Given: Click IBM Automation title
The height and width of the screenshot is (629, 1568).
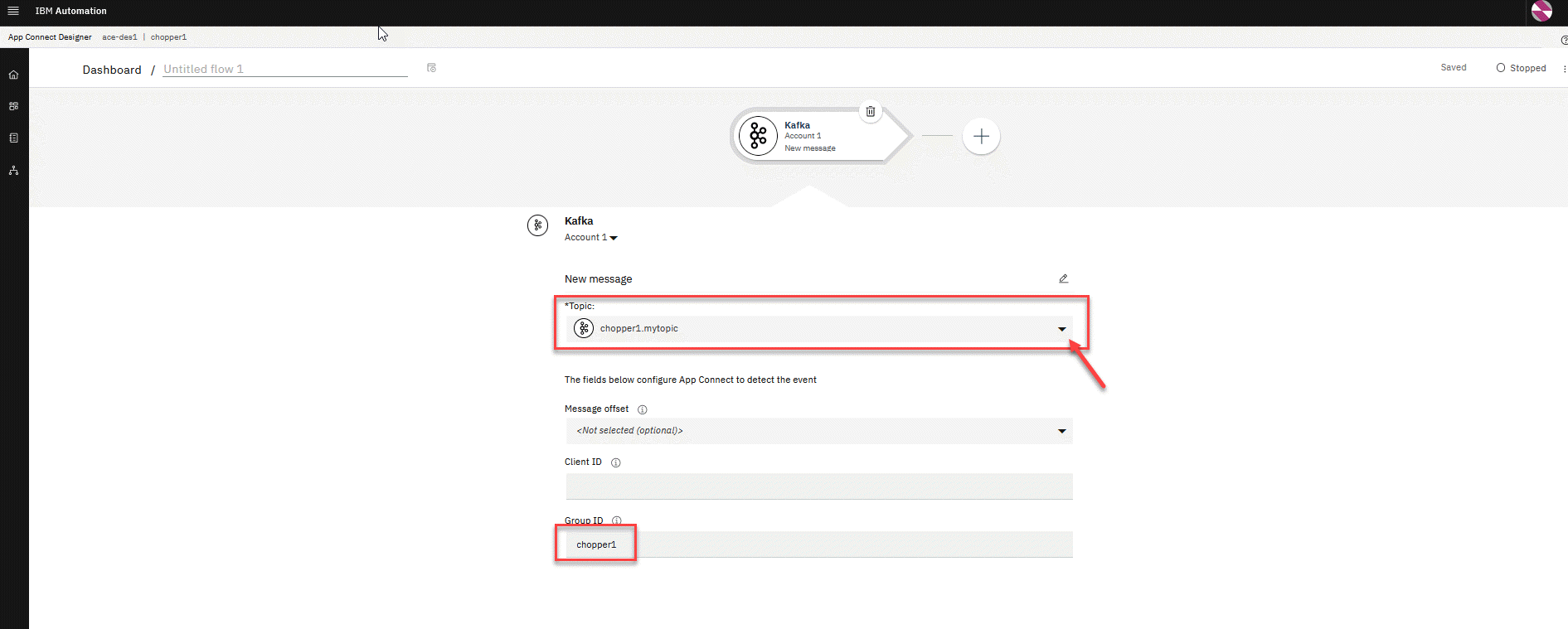Looking at the screenshot, I should (x=70, y=11).
